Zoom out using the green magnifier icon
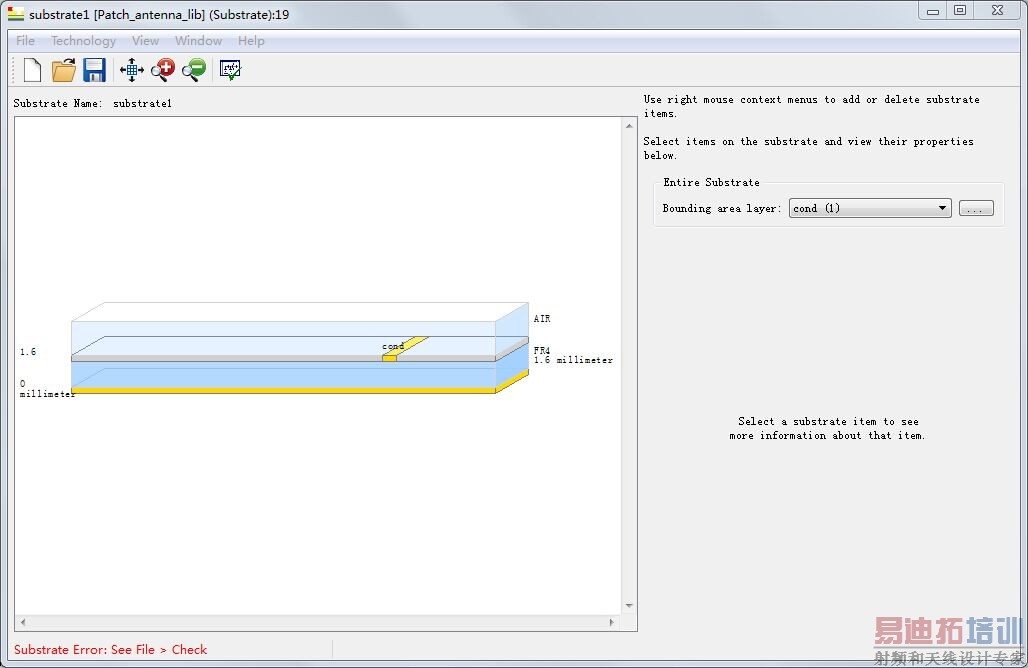The width and height of the screenshot is (1028, 668). coord(193,70)
